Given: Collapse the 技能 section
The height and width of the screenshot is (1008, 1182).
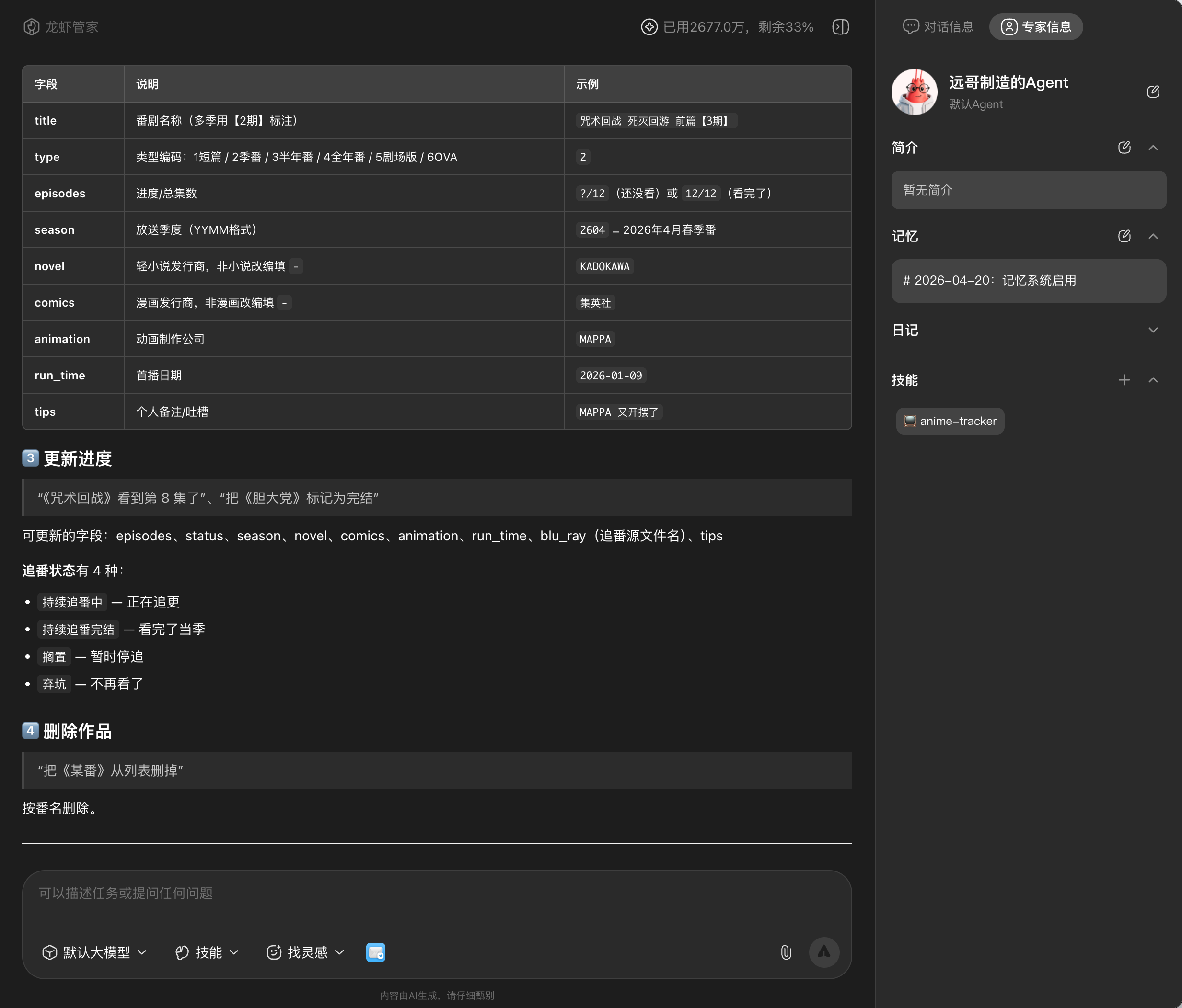Looking at the screenshot, I should [x=1153, y=380].
